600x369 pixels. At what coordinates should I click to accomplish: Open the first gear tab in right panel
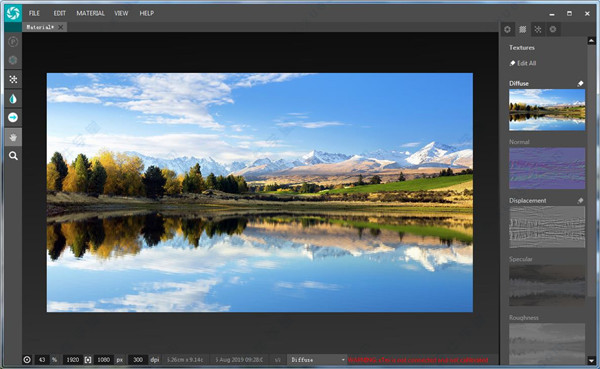point(507,29)
